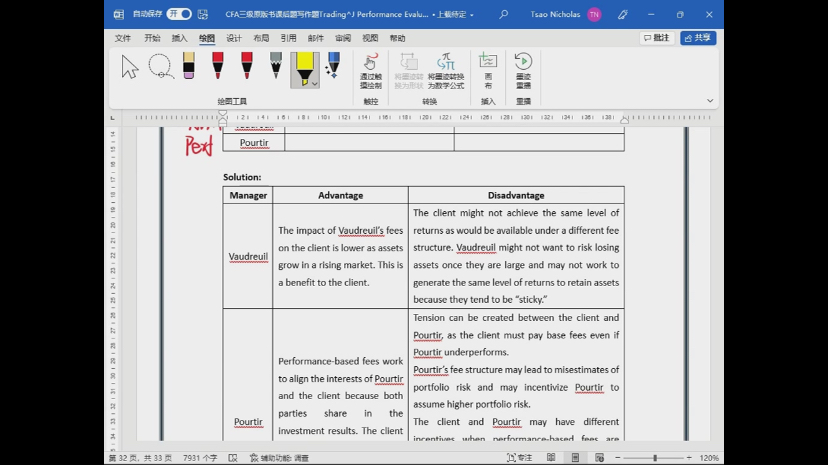Open the upload pending status dropdown in title bar
Viewport: 828px width, 465px height.
(471, 15)
